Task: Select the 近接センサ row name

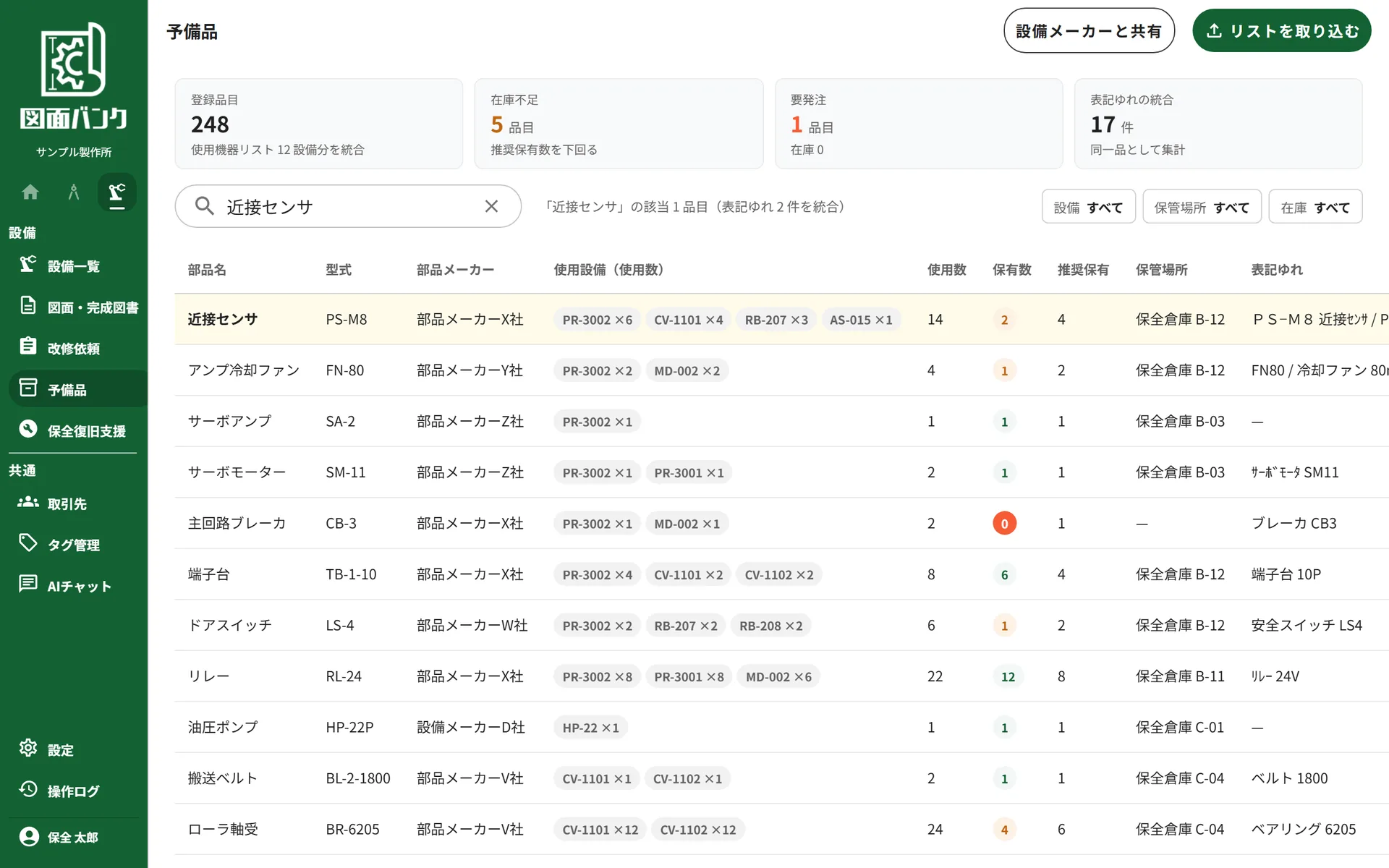Action: [223, 319]
